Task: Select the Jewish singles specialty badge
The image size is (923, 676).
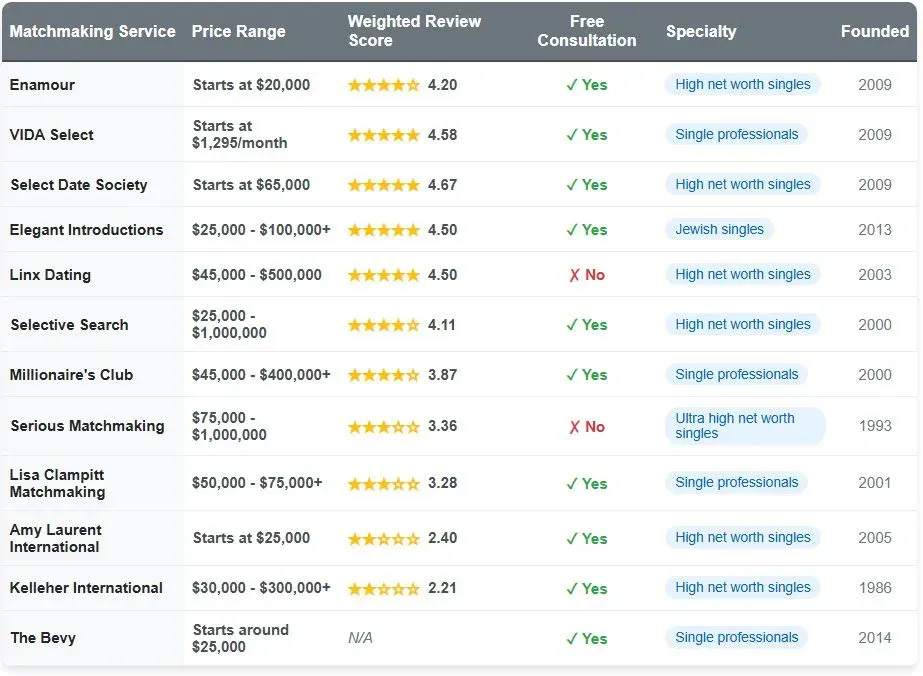Action: (720, 229)
